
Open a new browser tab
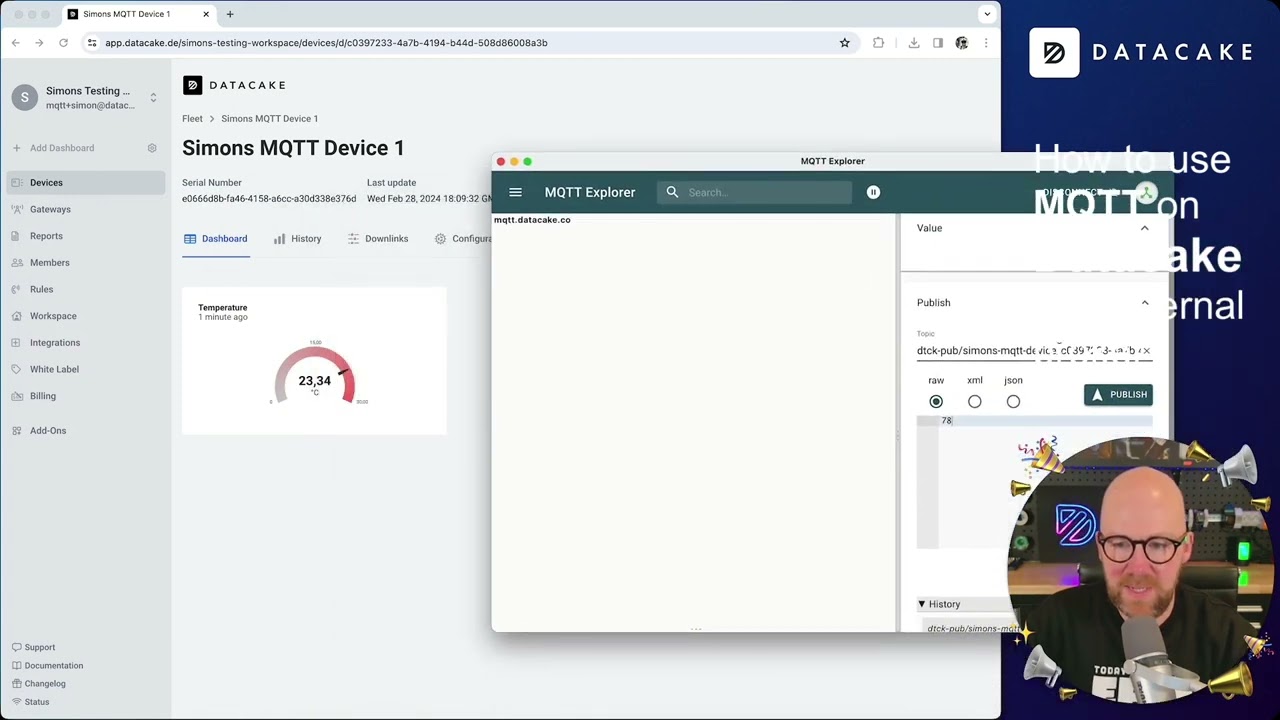tap(230, 14)
